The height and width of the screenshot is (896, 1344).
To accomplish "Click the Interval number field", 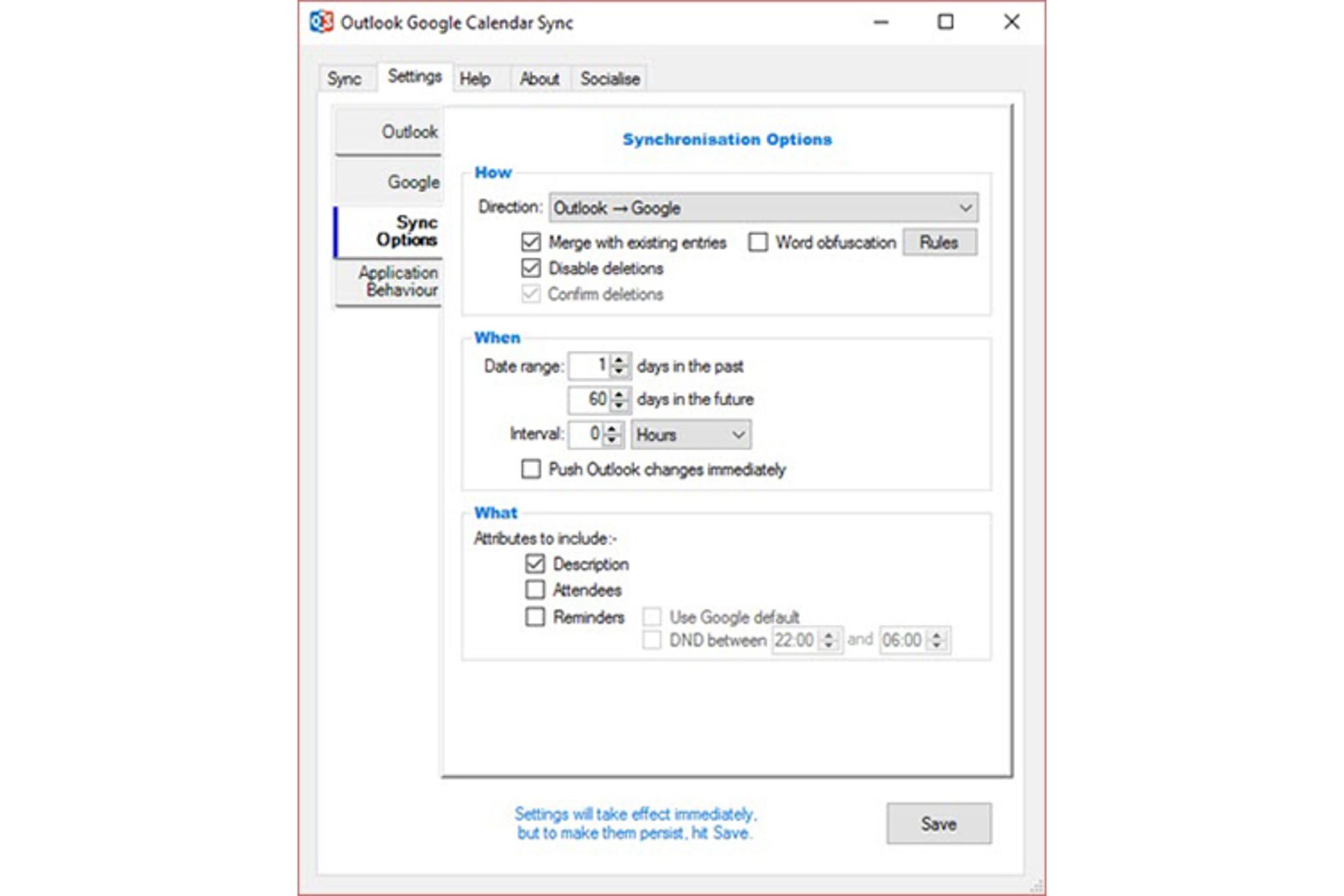I will (586, 434).
